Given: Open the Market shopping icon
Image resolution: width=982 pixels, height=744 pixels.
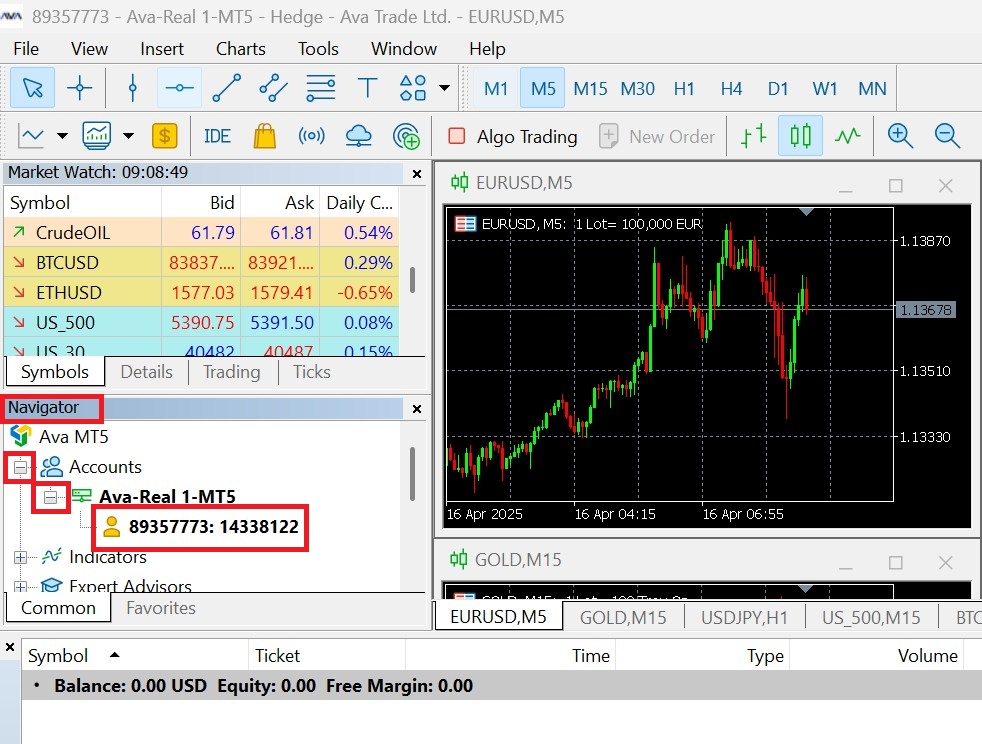Looking at the screenshot, I should coord(264,136).
